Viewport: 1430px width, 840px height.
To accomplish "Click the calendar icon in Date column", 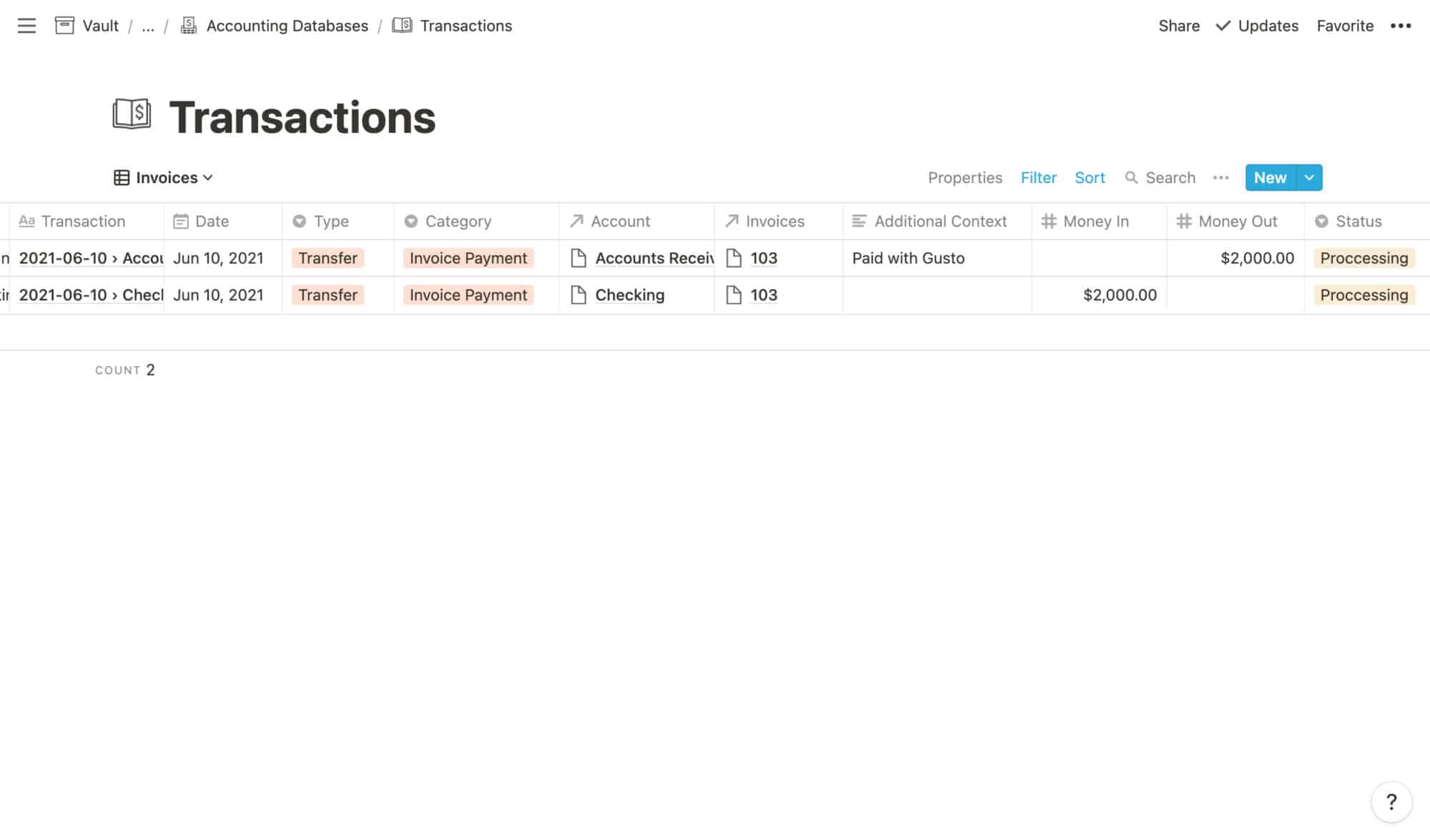I will click(180, 221).
